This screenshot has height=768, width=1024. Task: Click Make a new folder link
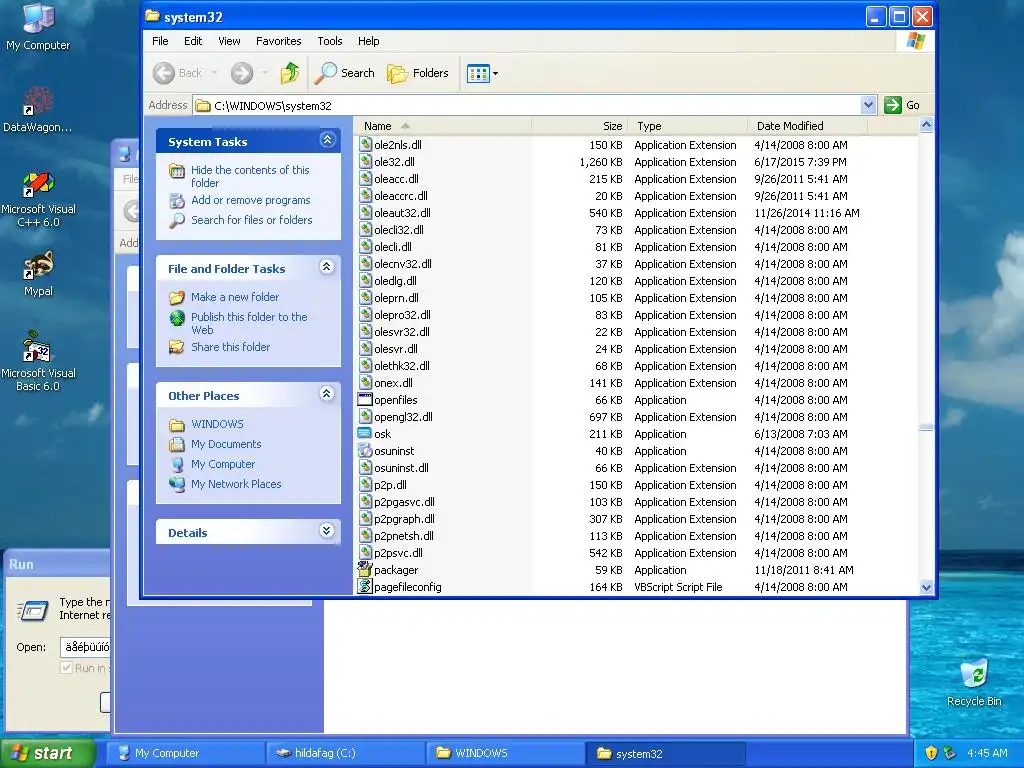234,297
